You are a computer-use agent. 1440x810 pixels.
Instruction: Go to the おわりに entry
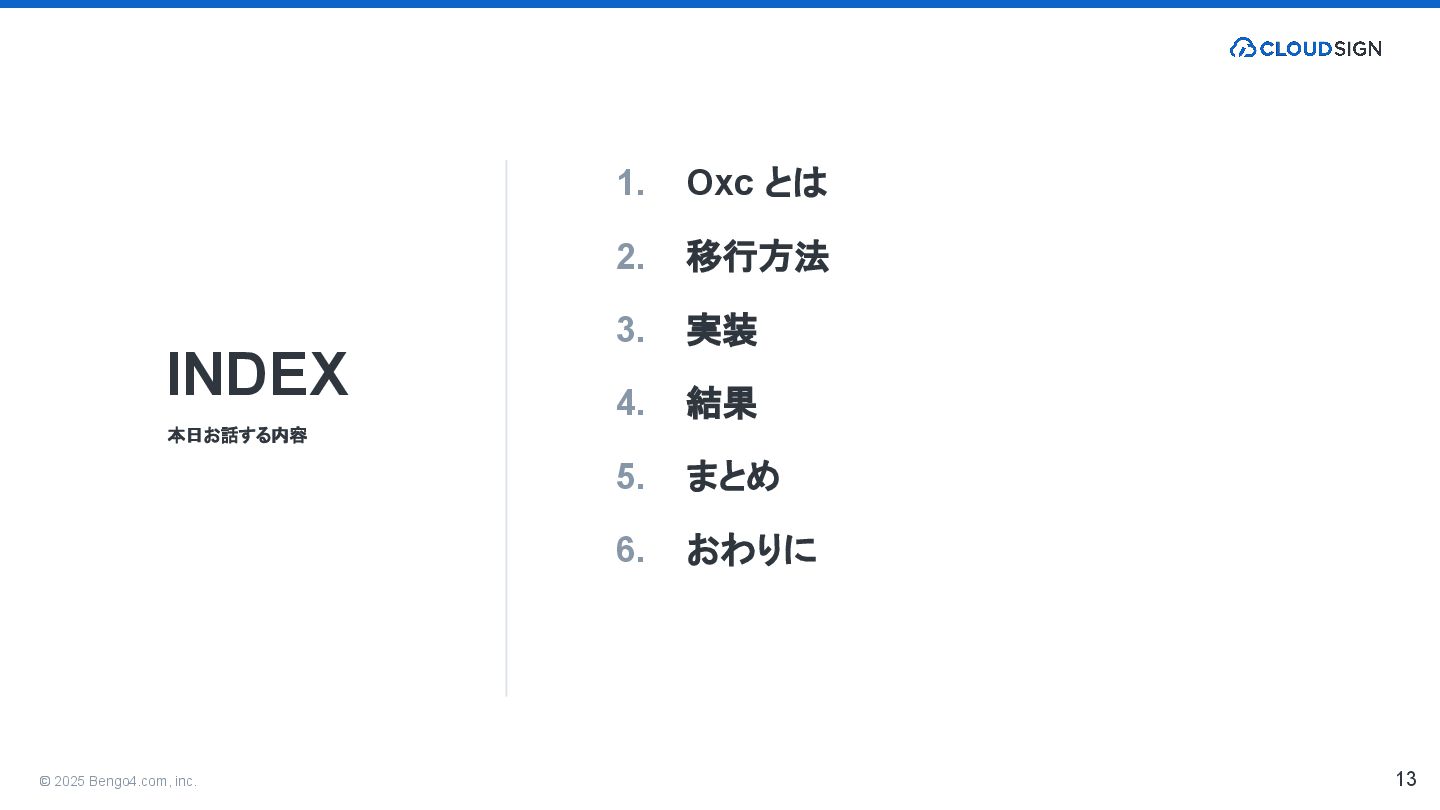pos(750,550)
